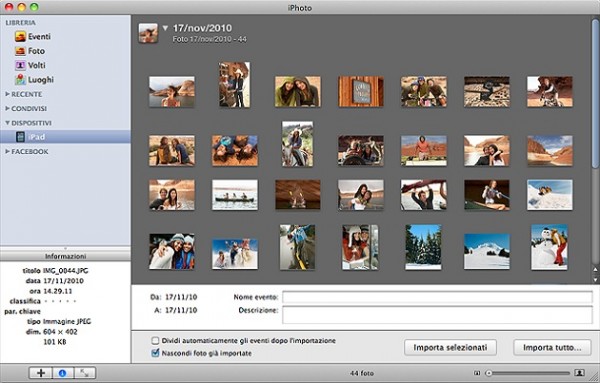Uncheck Nascondi foto già importate
The height and width of the screenshot is (383, 600).
[155, 353]
